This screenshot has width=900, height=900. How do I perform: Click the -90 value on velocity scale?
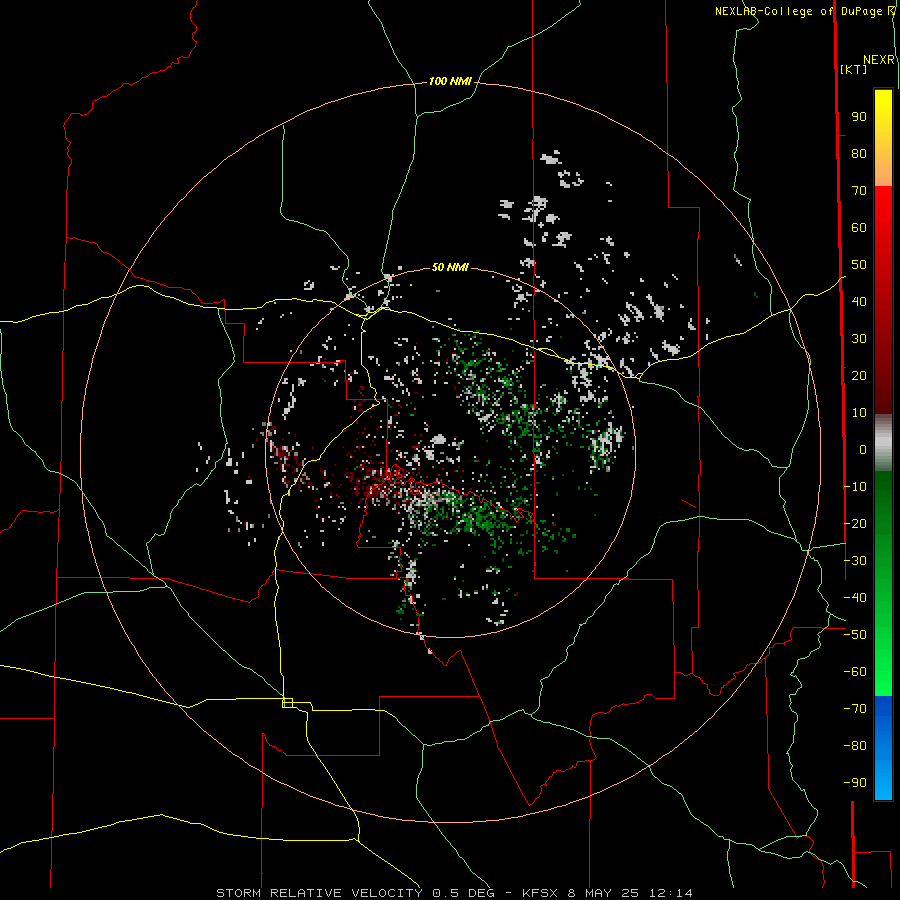click(x=855, y=782)
